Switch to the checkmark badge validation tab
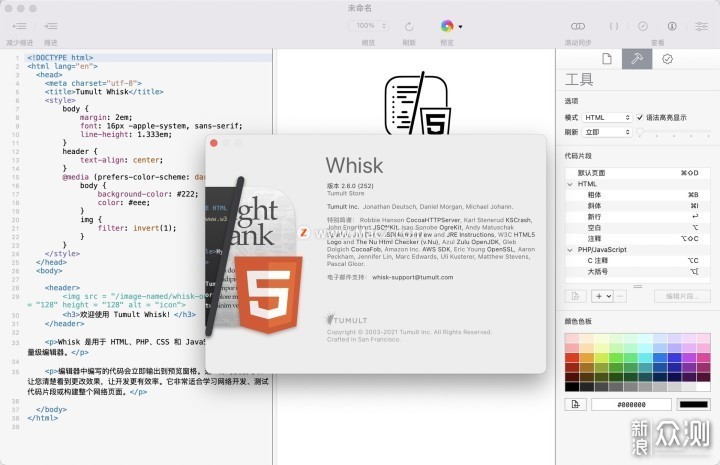 (667, 59)
